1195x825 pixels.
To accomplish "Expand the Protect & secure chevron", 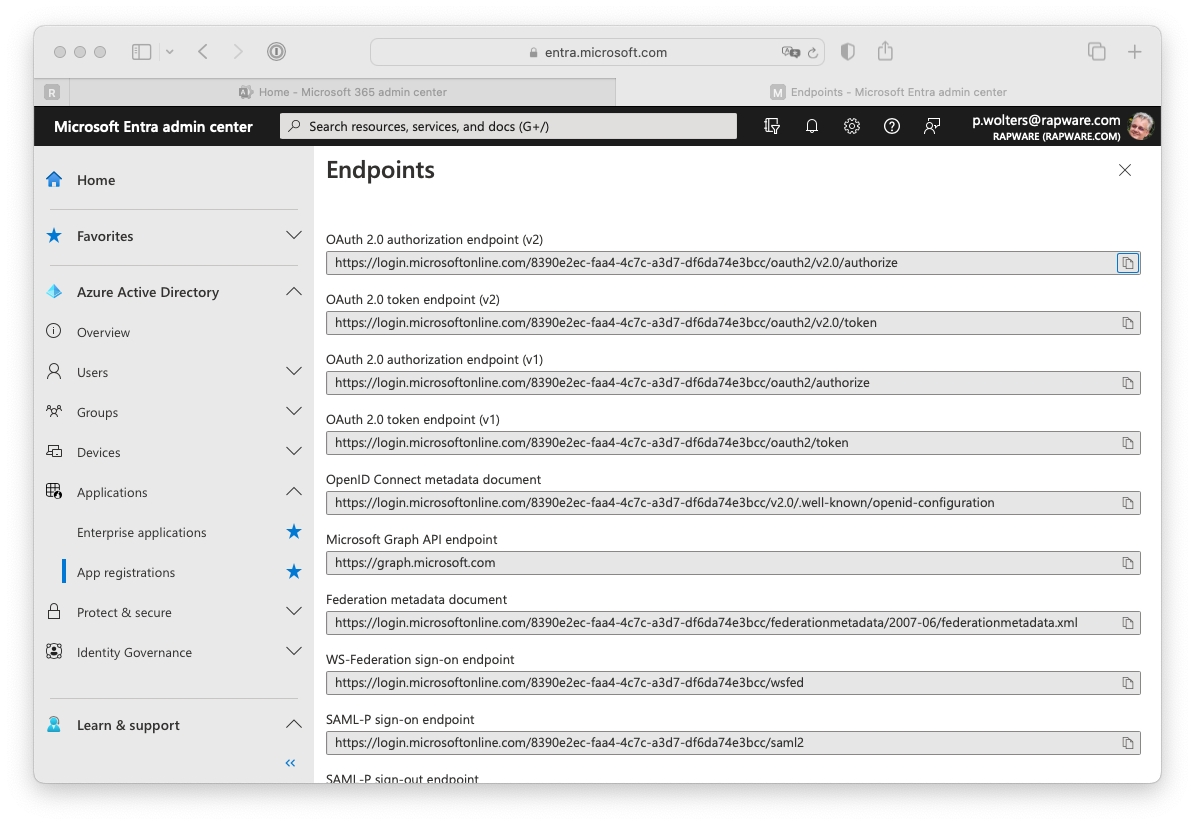I will 293,612.
